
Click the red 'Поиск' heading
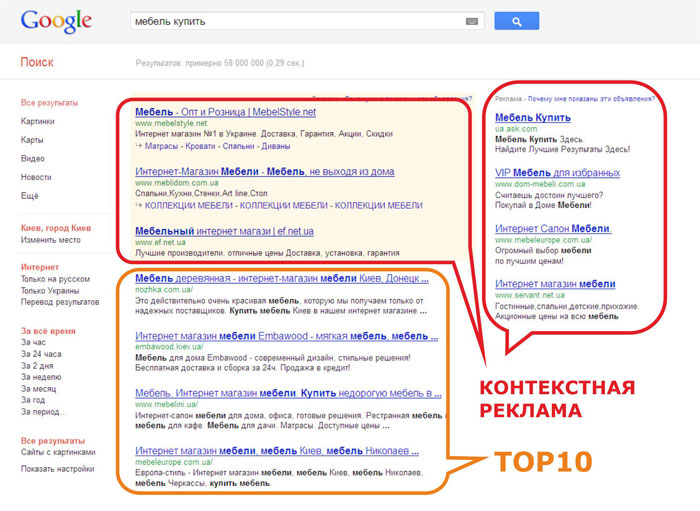click(37, 62)
